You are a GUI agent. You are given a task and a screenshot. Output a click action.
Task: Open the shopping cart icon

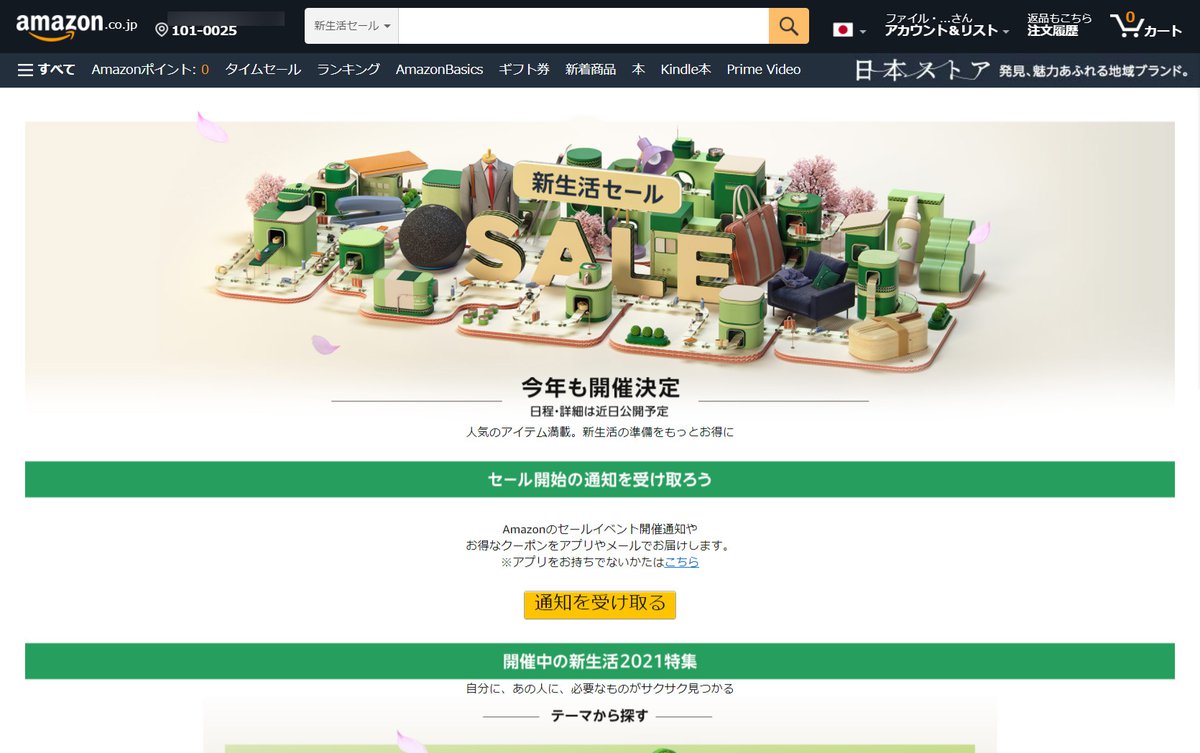click(x=1147, y=26)
